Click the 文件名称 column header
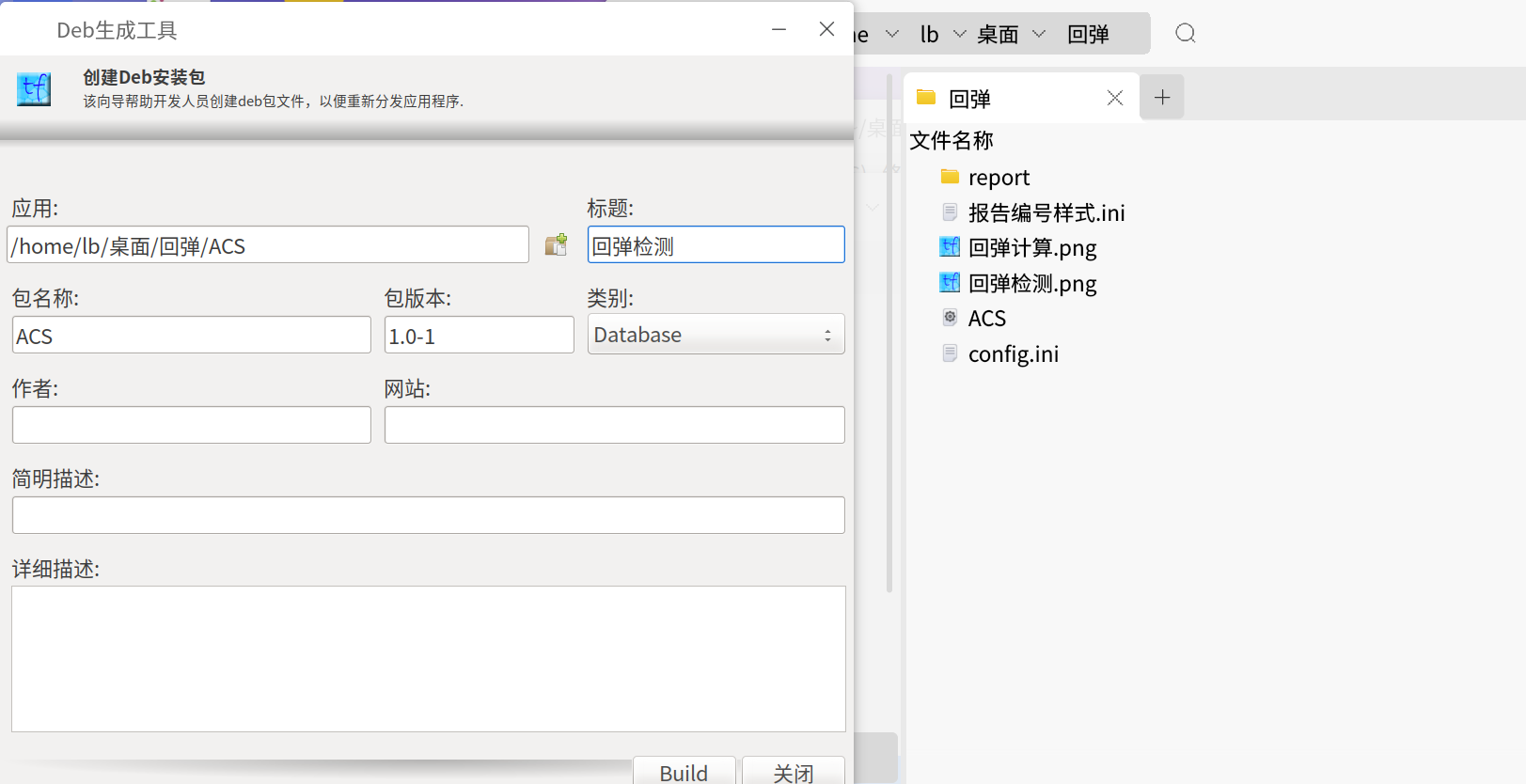This screenshot has width=1526, height=784. pyautogui.click(x=952, y=141)
